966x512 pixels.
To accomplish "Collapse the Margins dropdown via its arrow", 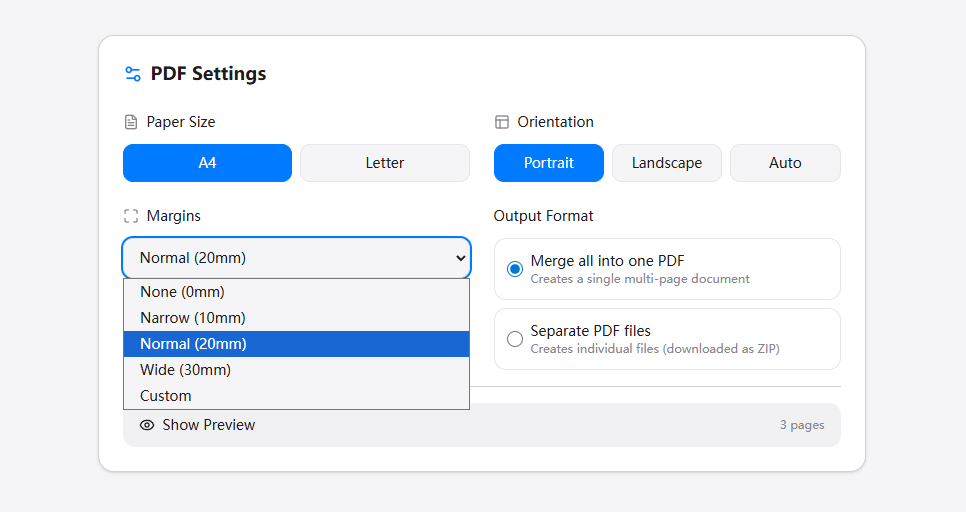I will click(460, 258).
